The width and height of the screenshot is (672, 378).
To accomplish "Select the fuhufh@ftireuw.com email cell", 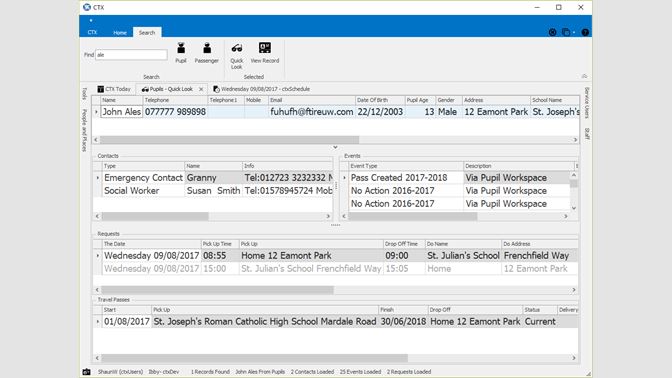I will (312, 112).
